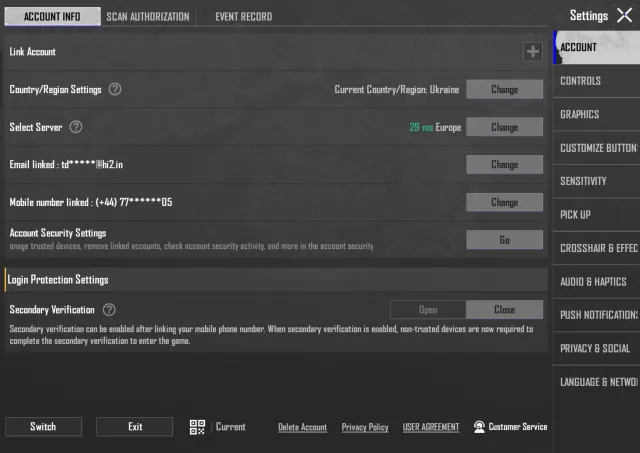Image resolution: width=640 pixels, height=453 pixels.
Task: Click the Email linked address text
Action: point(66,164)
